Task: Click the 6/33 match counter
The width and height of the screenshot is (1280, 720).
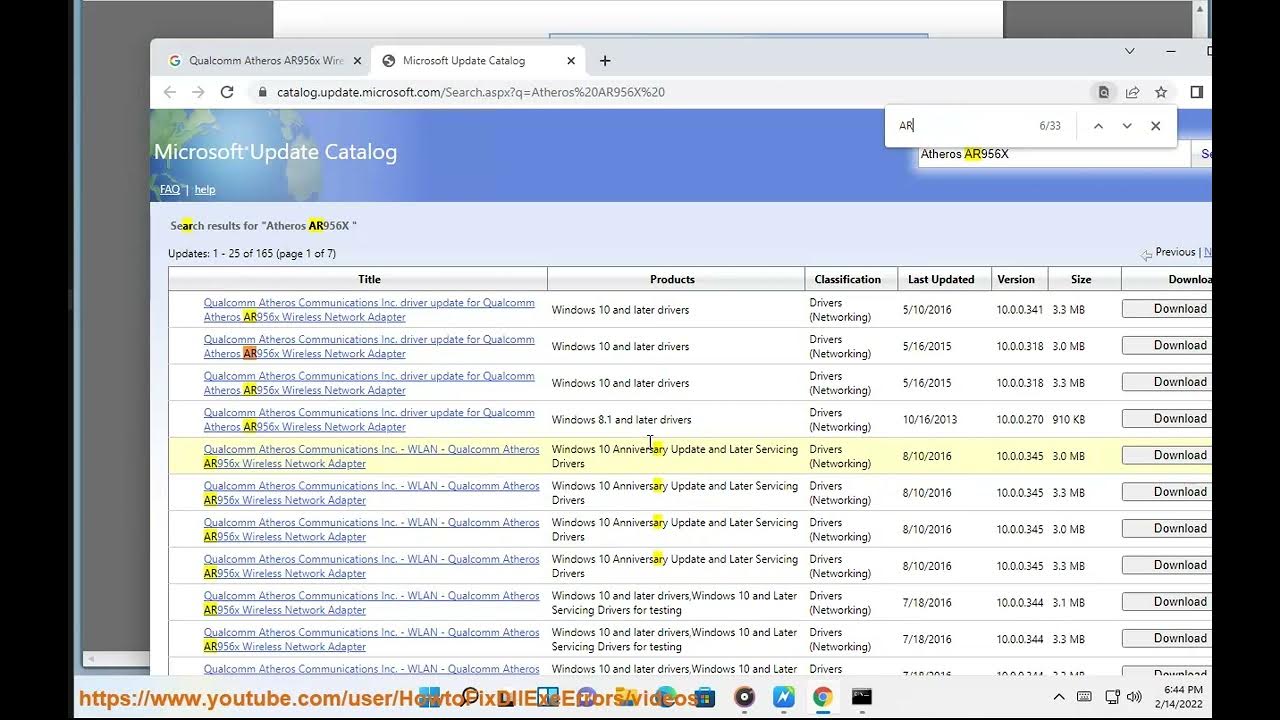Action: 1050,126
